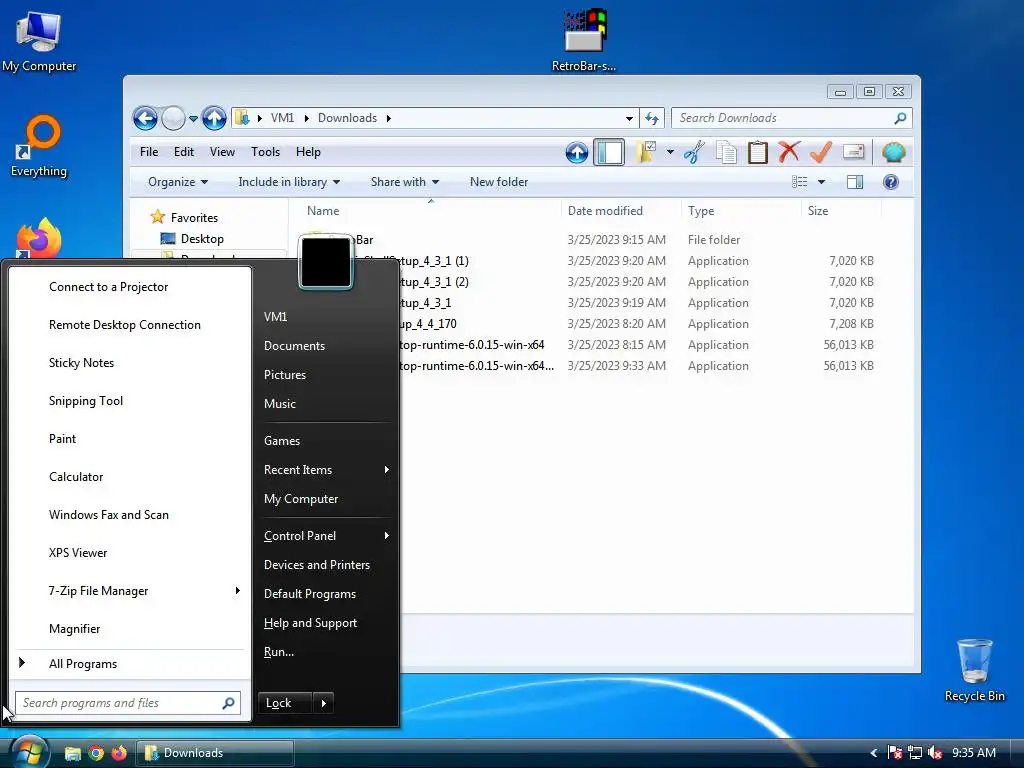Open the Edit menu
This screenshot has width=1024, height=768.
pyautogui.click(x=184, y=152)
